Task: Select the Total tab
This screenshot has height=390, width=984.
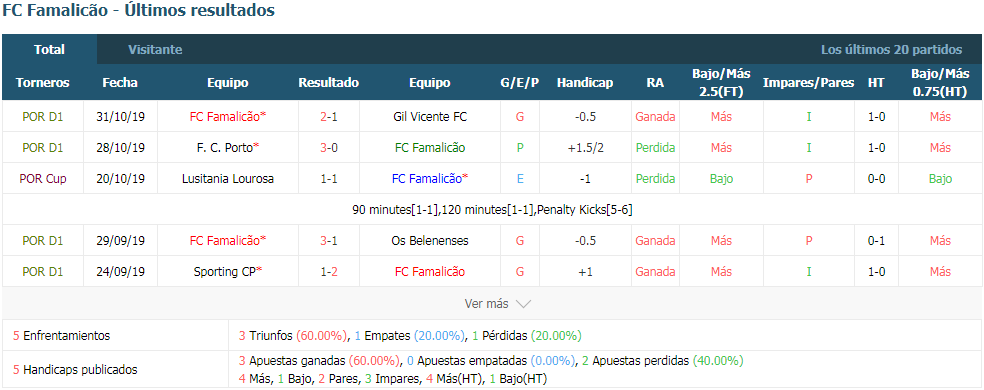Action: pos(50,50)
